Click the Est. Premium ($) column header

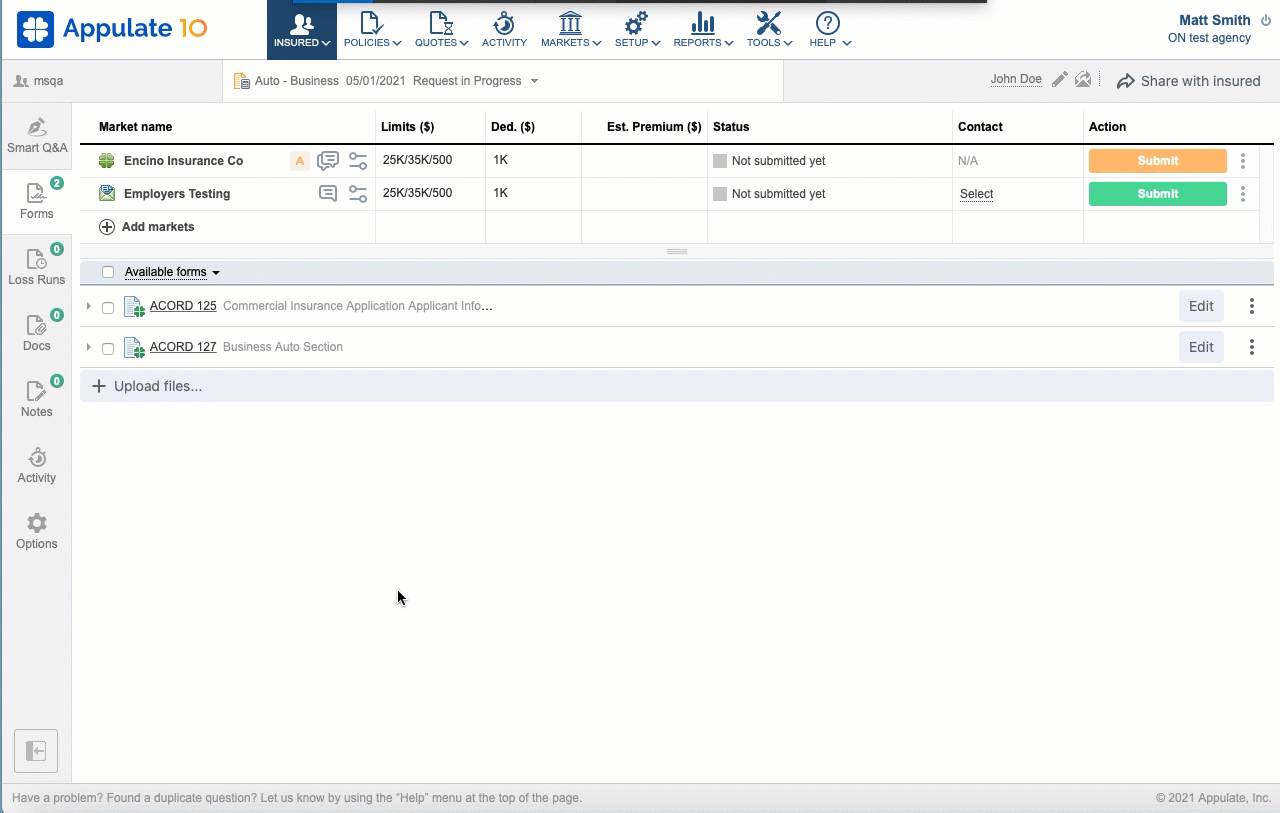pyautogui.click(x=654, y=127)
